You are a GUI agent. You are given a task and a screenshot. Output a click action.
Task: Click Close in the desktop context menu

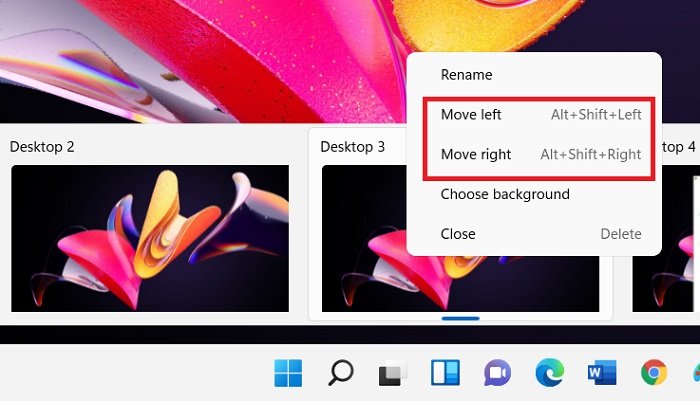(x=534, y=234)
